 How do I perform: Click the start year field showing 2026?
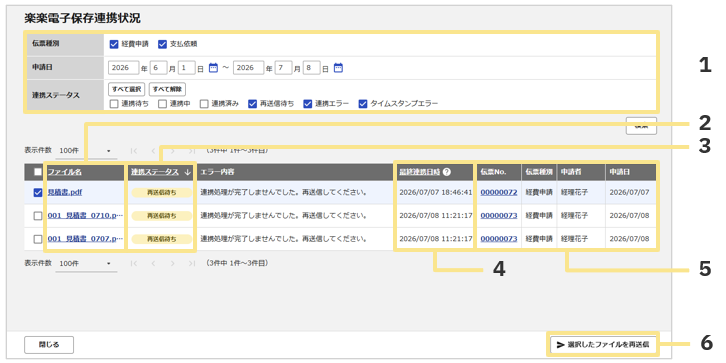pyautogui.click(x=124, y=68)
